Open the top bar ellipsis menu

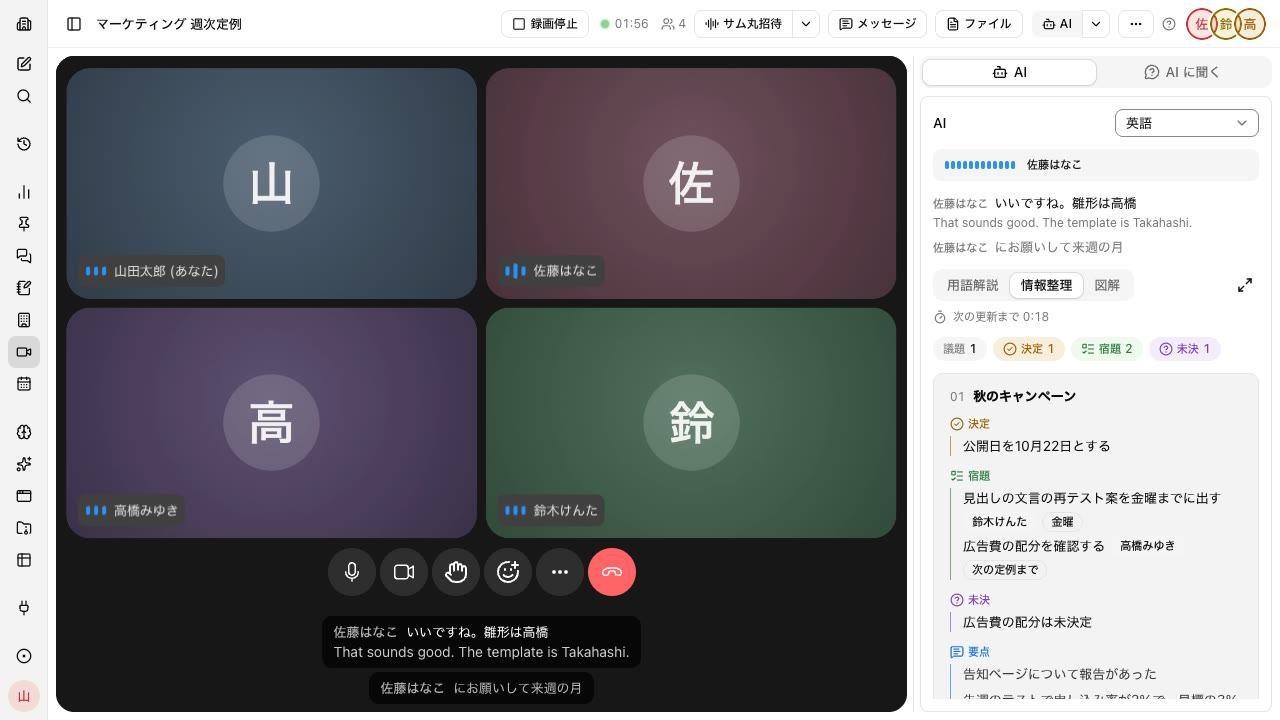(x=1135, y=24)
